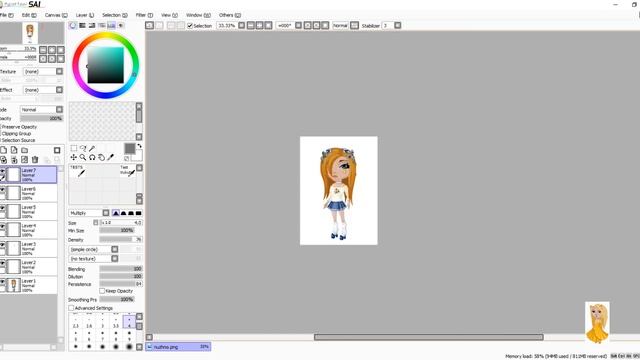The height and width of the screenshot is (360, 640).
Task: Select the Zoom magnifier tool
Action: tap(83, 158)
